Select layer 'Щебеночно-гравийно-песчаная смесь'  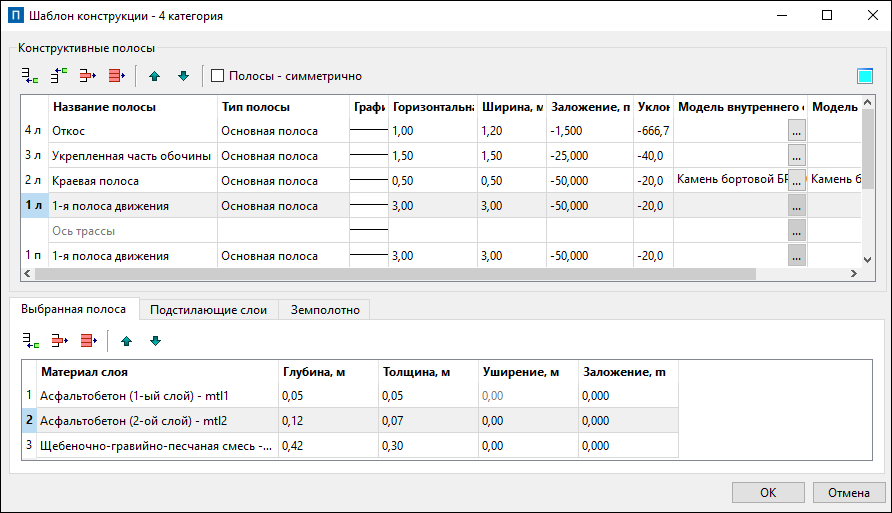pyautogui.click(x=156, y=446)
